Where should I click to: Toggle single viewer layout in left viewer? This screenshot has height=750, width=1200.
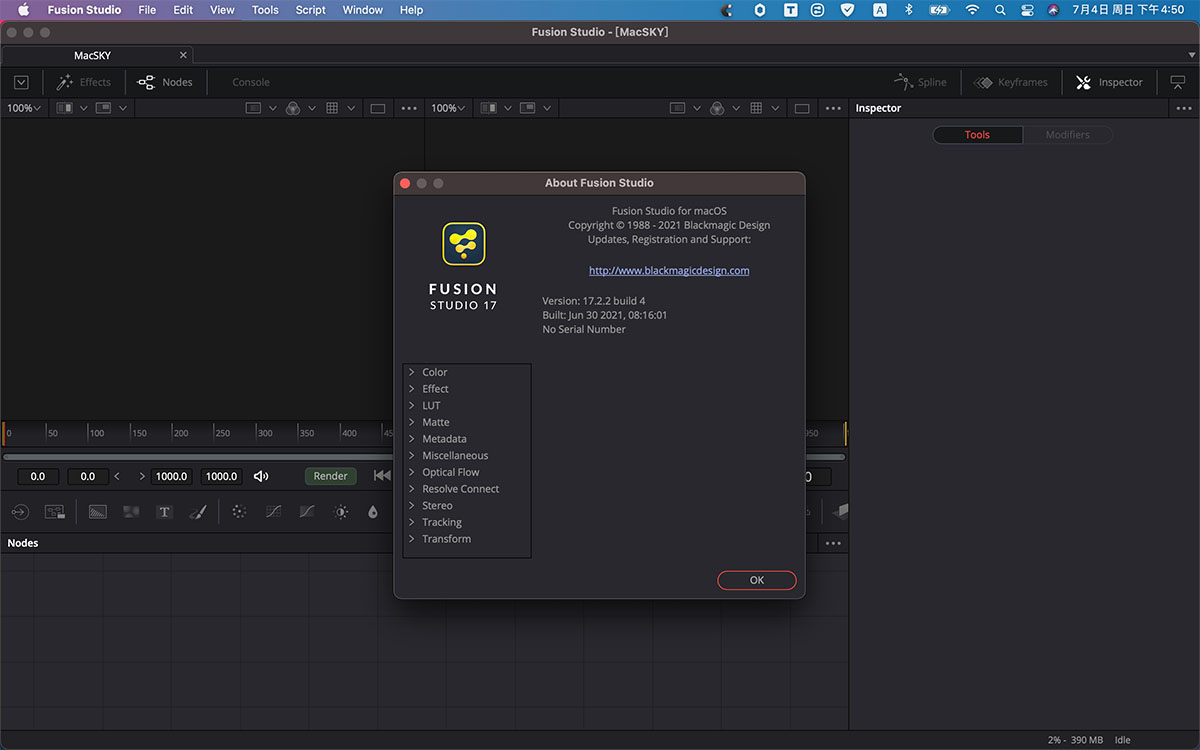click(377, 108)
